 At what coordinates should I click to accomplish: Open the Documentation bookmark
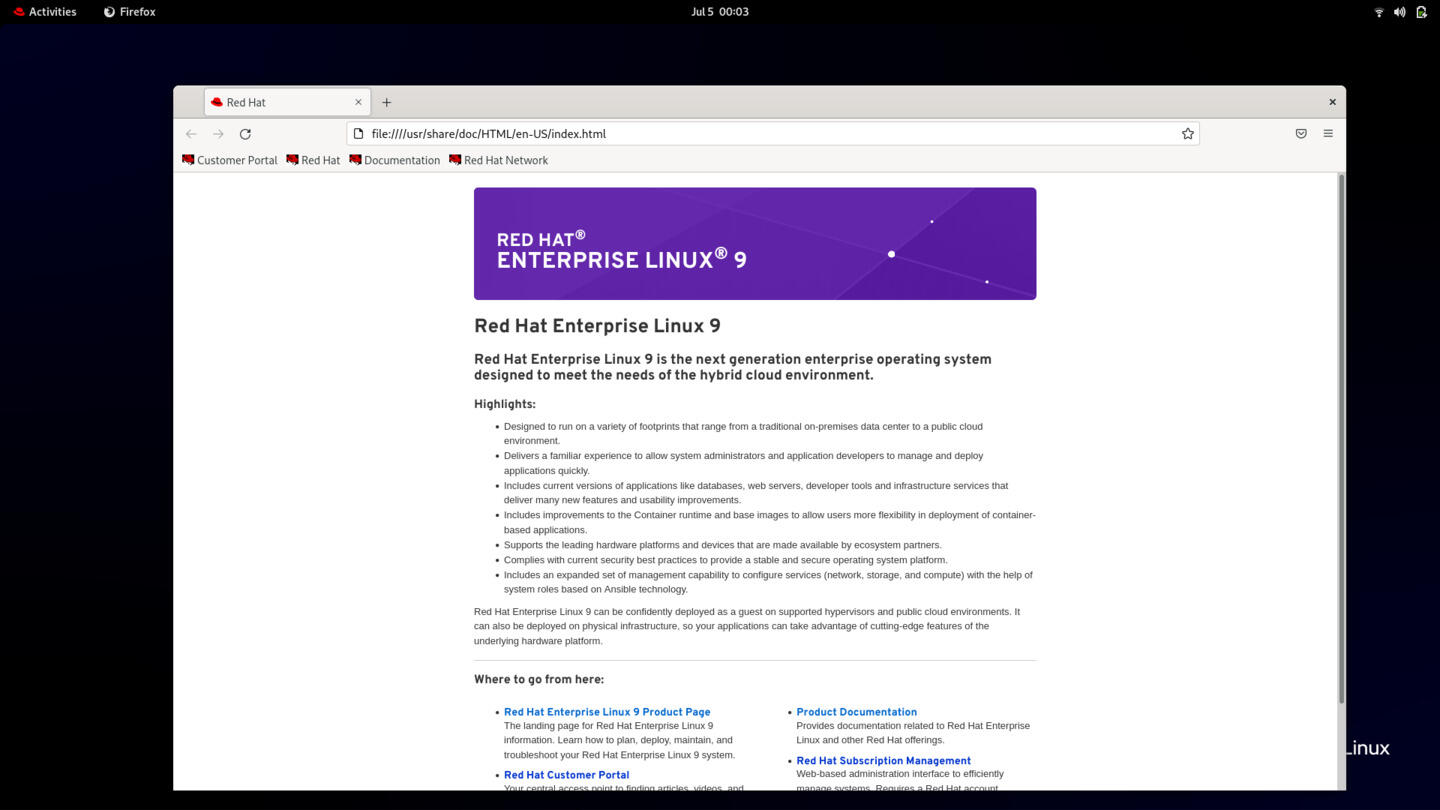pyautogui.click(x=394, y=160)
